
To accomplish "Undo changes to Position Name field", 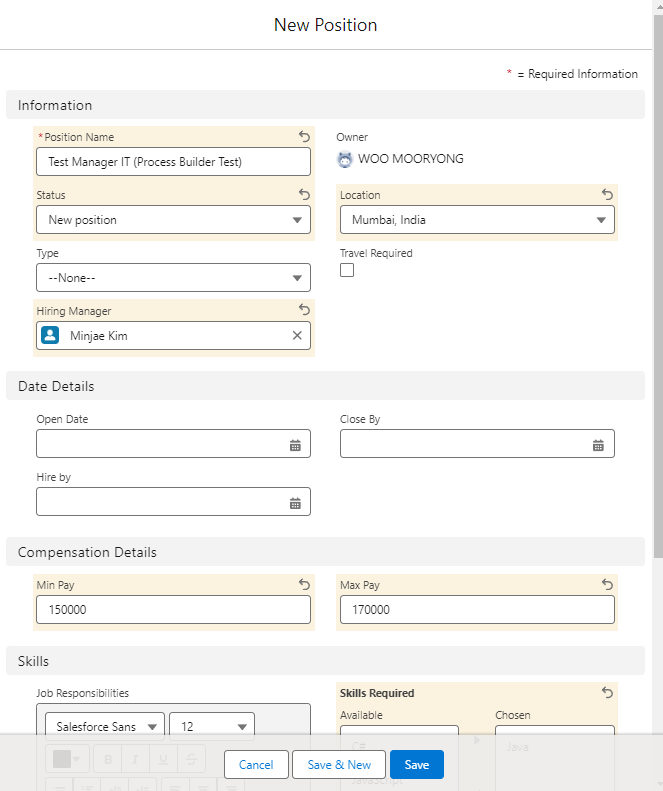I will (304, 137).
